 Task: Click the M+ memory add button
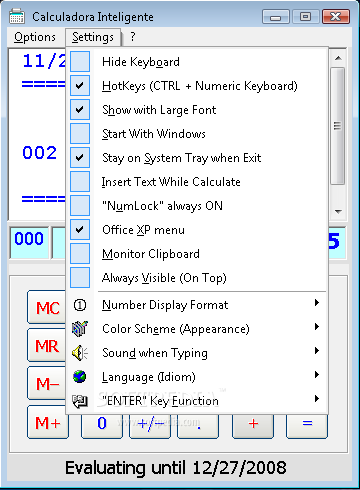click(48, 423)
